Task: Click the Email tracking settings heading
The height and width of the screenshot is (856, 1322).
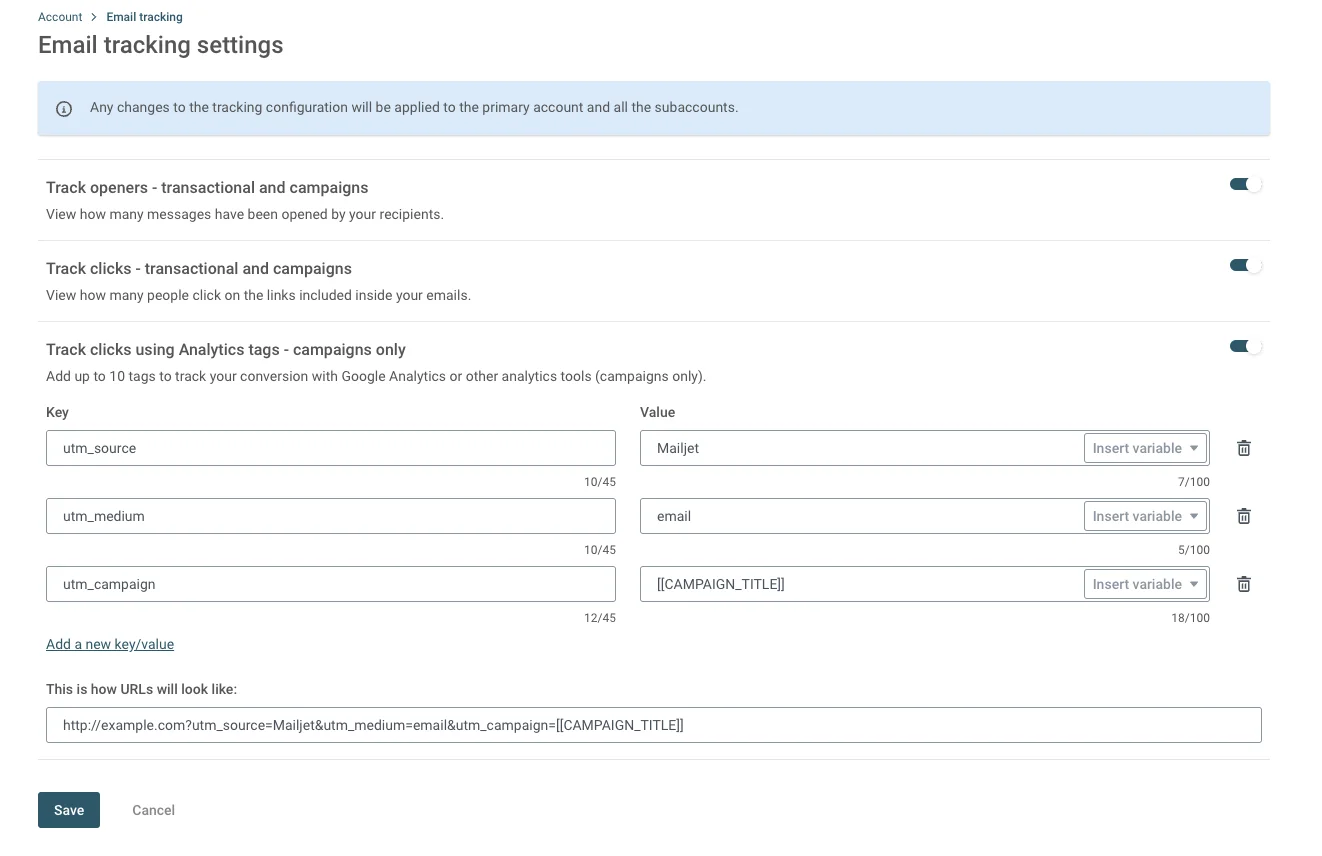Action: pyautogui.click(x=161, y=45)
